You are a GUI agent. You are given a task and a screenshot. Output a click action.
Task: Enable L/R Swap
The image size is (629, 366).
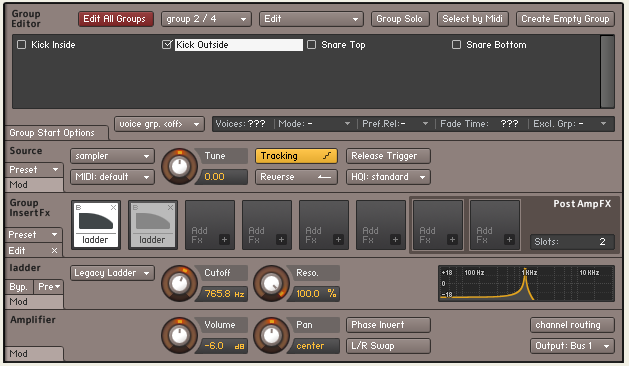click(x=388, y=346)
